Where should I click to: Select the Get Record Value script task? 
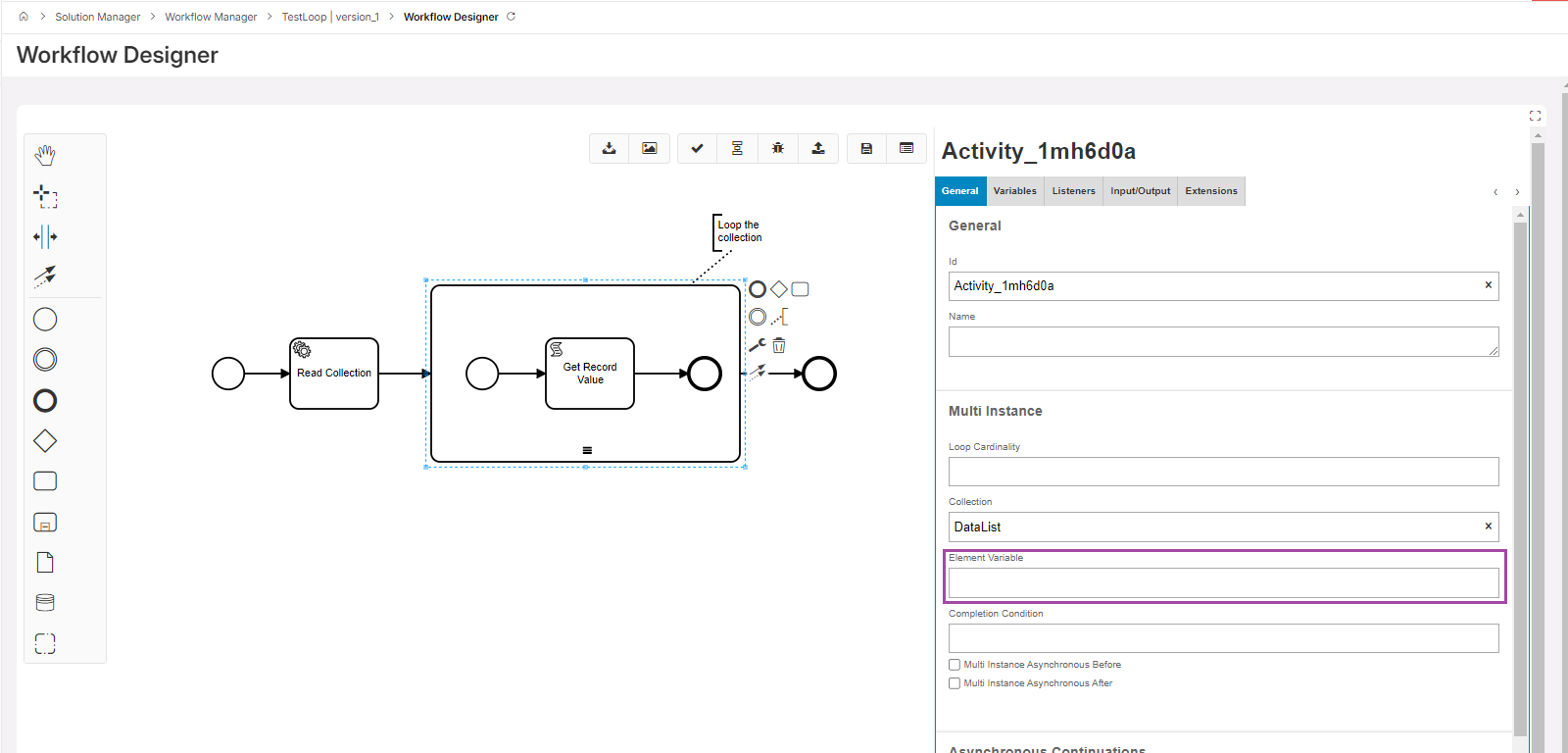point(590,374)
